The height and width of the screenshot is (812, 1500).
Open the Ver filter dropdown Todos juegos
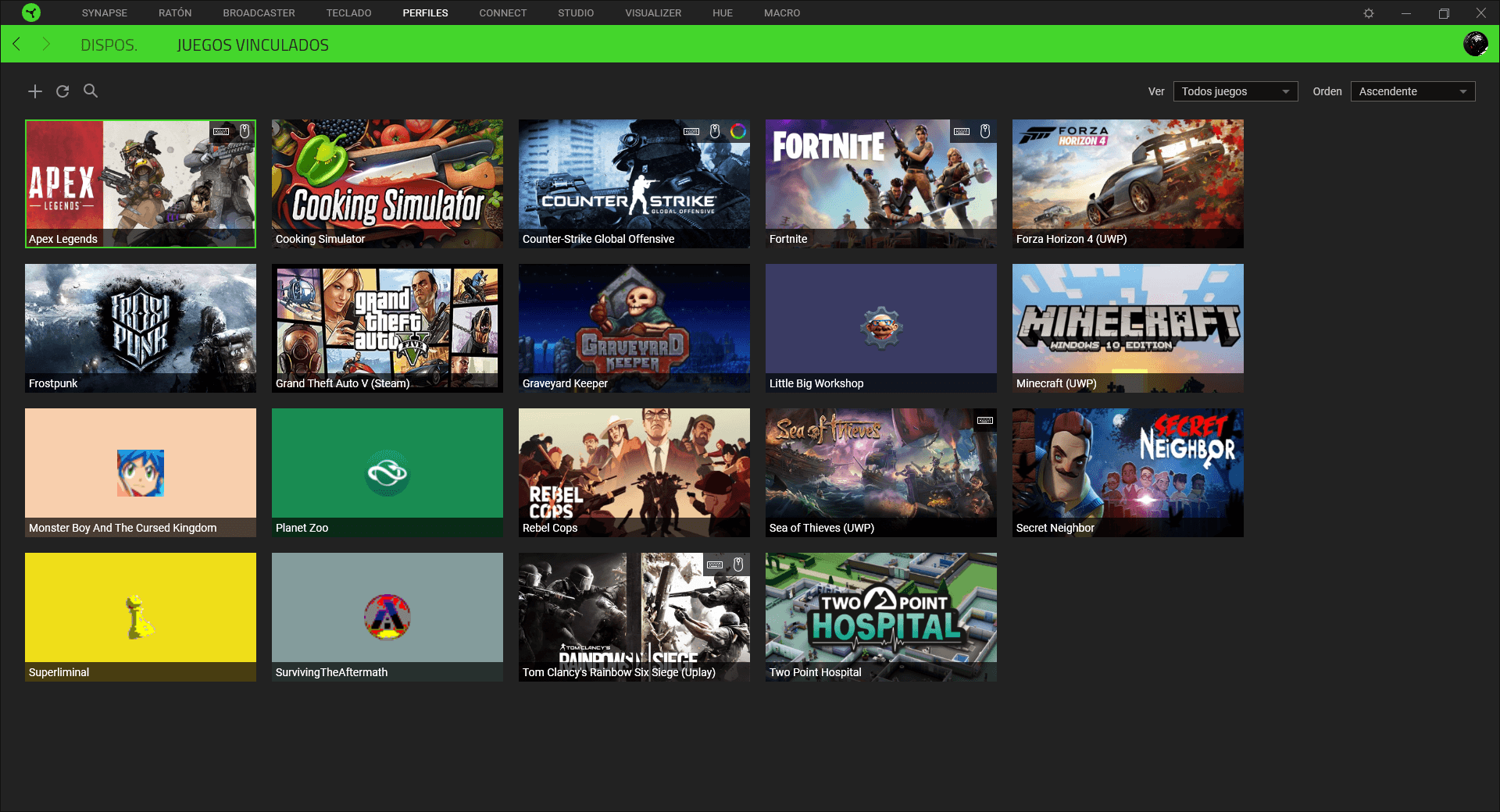[x=1235, y=91]
